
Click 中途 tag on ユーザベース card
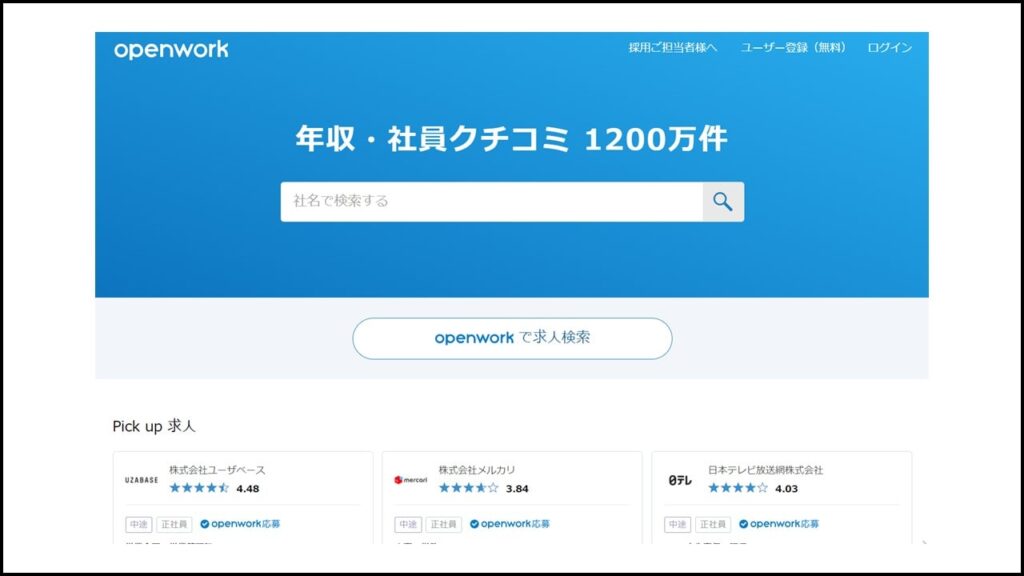(138, 524)
